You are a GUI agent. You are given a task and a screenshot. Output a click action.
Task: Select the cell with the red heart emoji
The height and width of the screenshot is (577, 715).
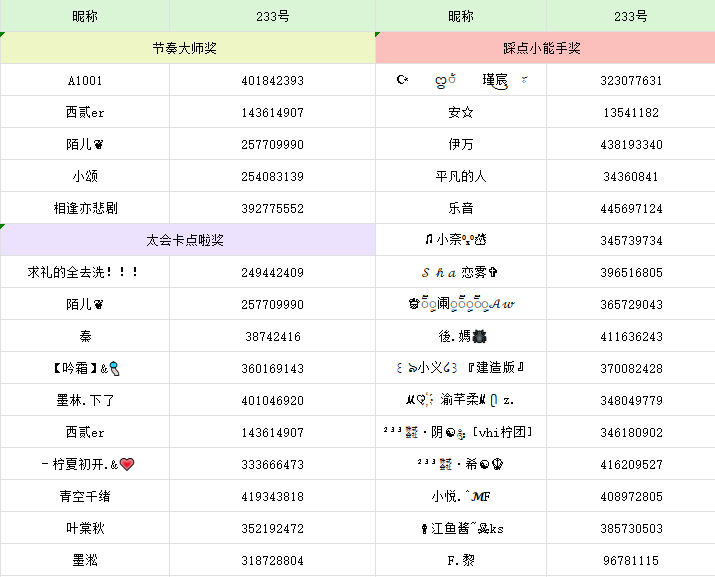85,464
